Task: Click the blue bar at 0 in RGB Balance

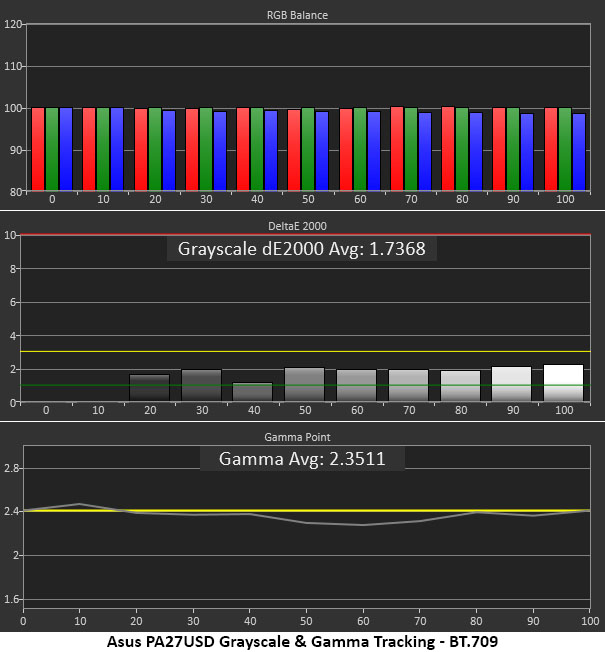Action: point(66,149)
